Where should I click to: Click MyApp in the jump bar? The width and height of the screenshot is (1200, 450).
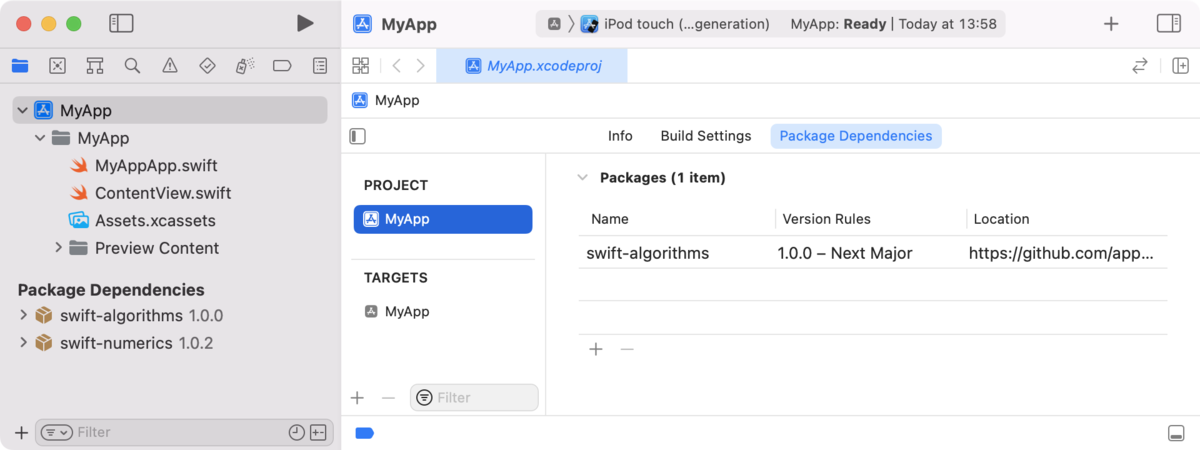pyautogui.click(x=386, y=100)
